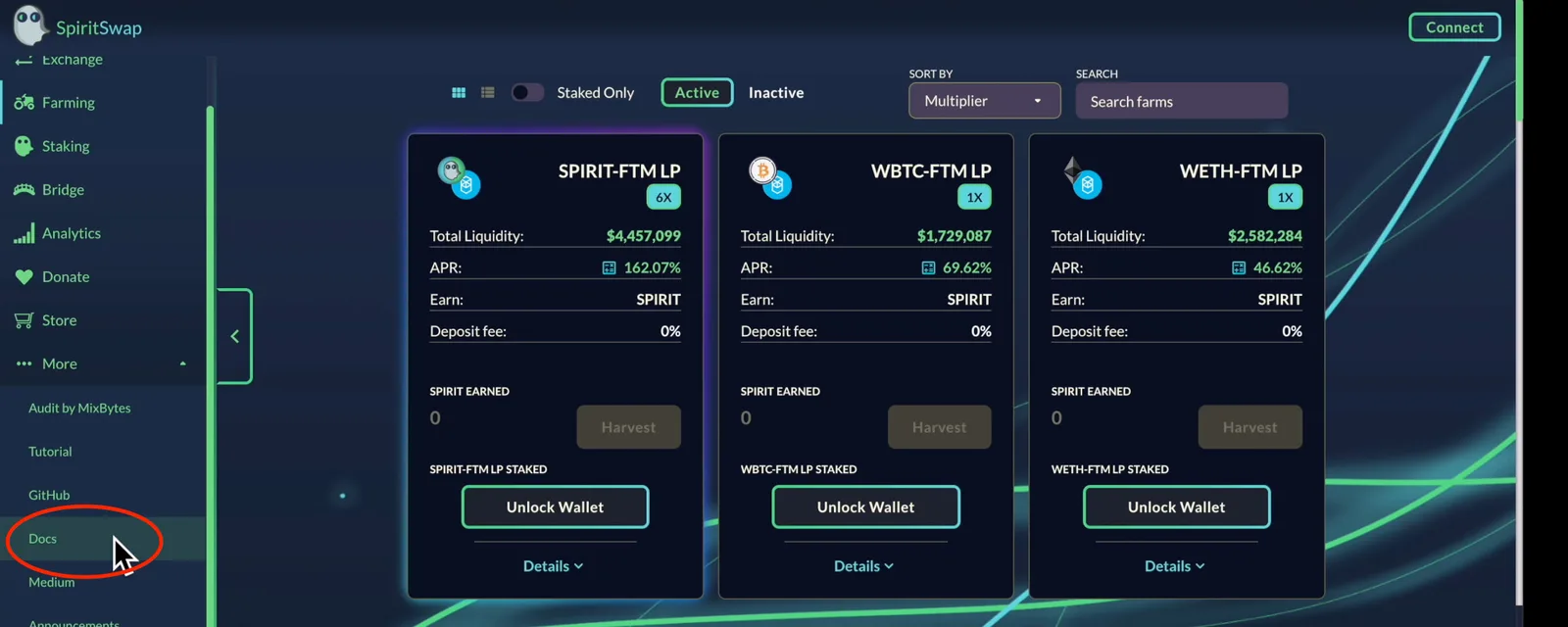Click the Farming tractor icon
Screen dimensions: 1568x627
24,102
